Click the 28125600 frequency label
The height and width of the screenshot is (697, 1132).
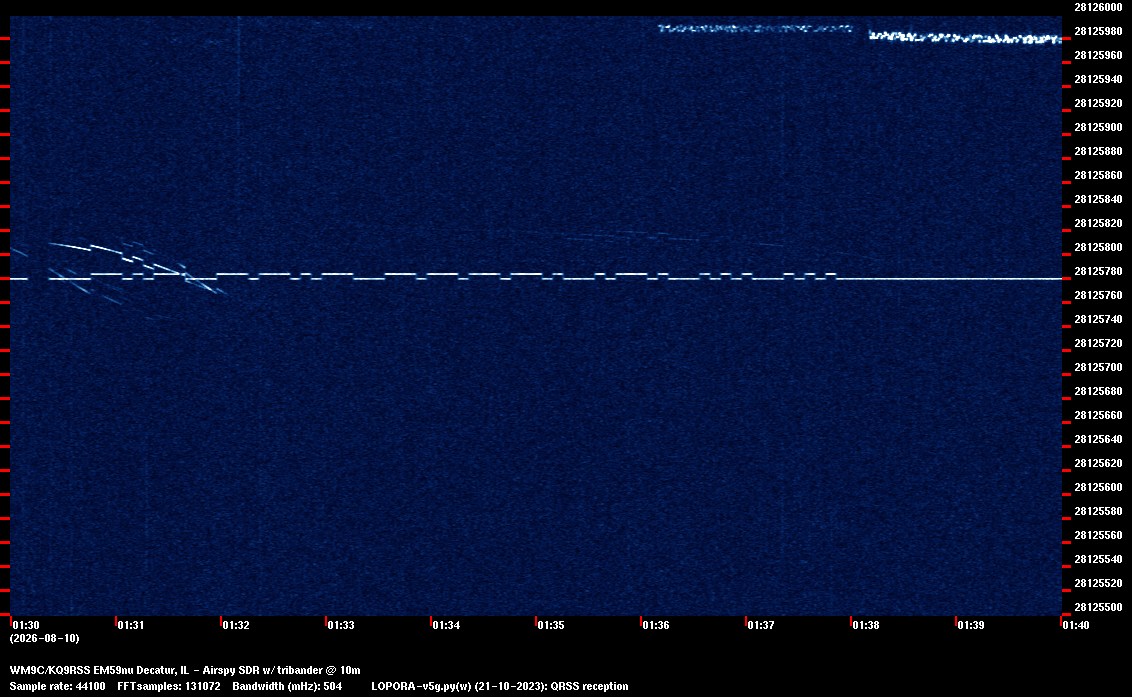[x=1098, y=487]
